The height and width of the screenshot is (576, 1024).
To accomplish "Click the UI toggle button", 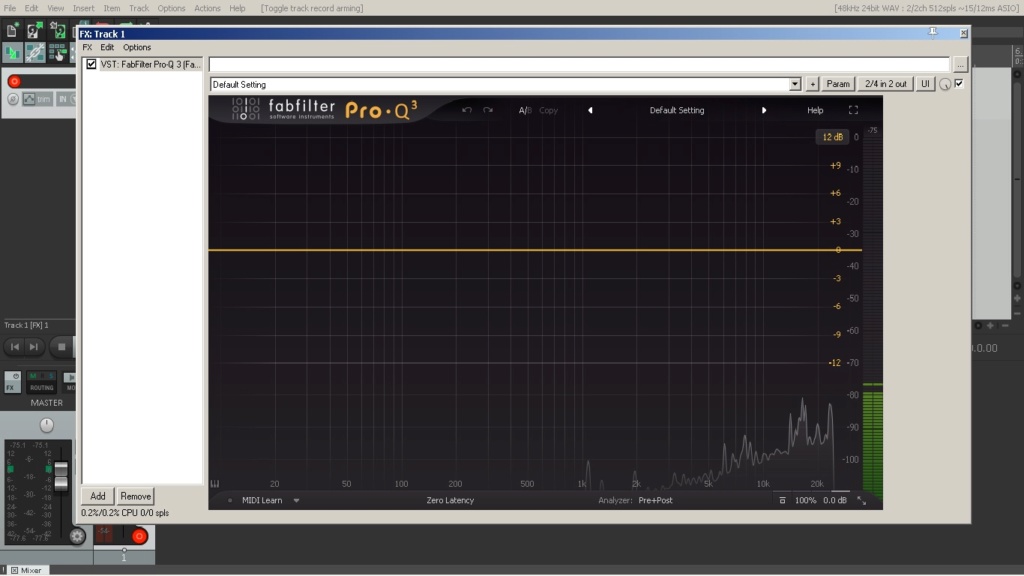I will [925, 84].
